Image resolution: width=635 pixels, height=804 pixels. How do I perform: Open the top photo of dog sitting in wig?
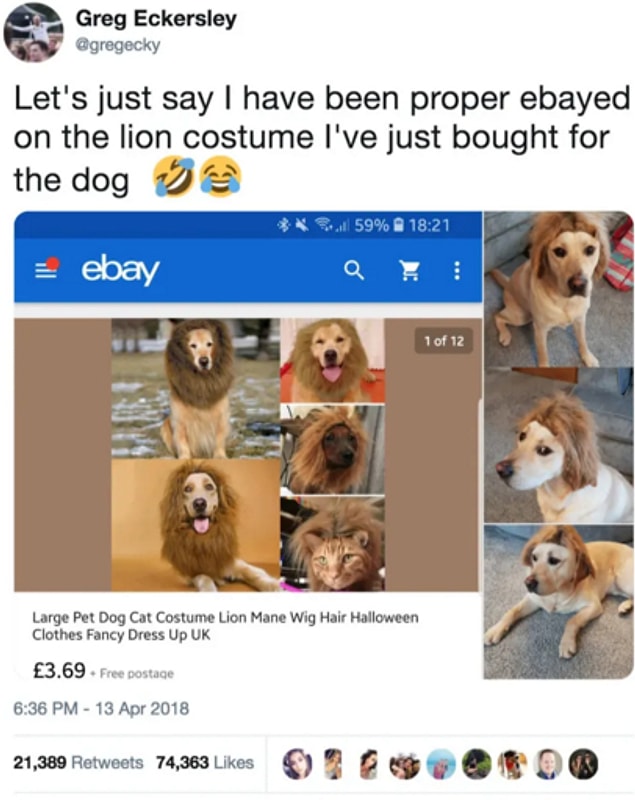pos(559,289)
